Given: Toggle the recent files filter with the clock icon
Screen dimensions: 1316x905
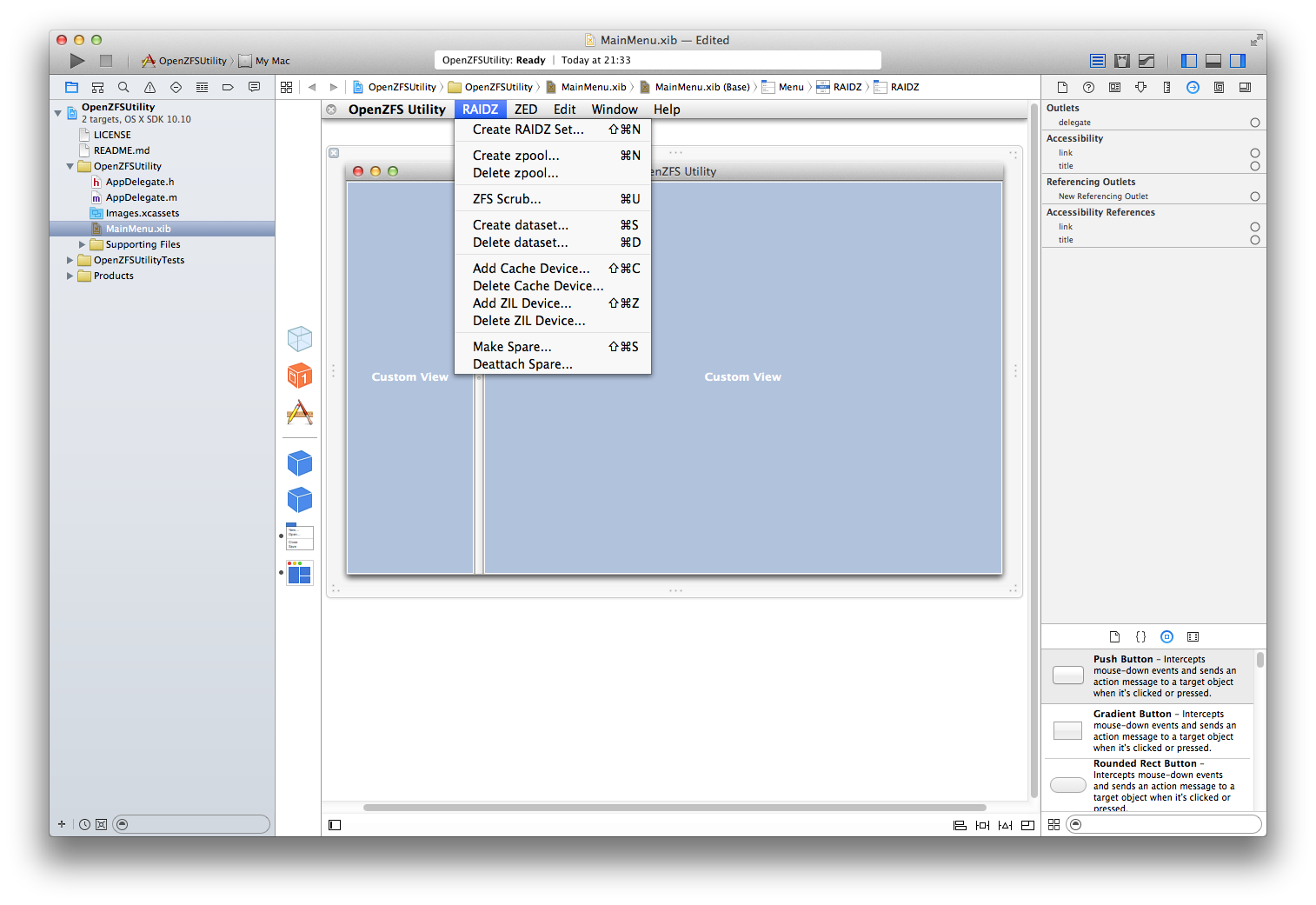Looking at the screenshot, I should (84, 824).
